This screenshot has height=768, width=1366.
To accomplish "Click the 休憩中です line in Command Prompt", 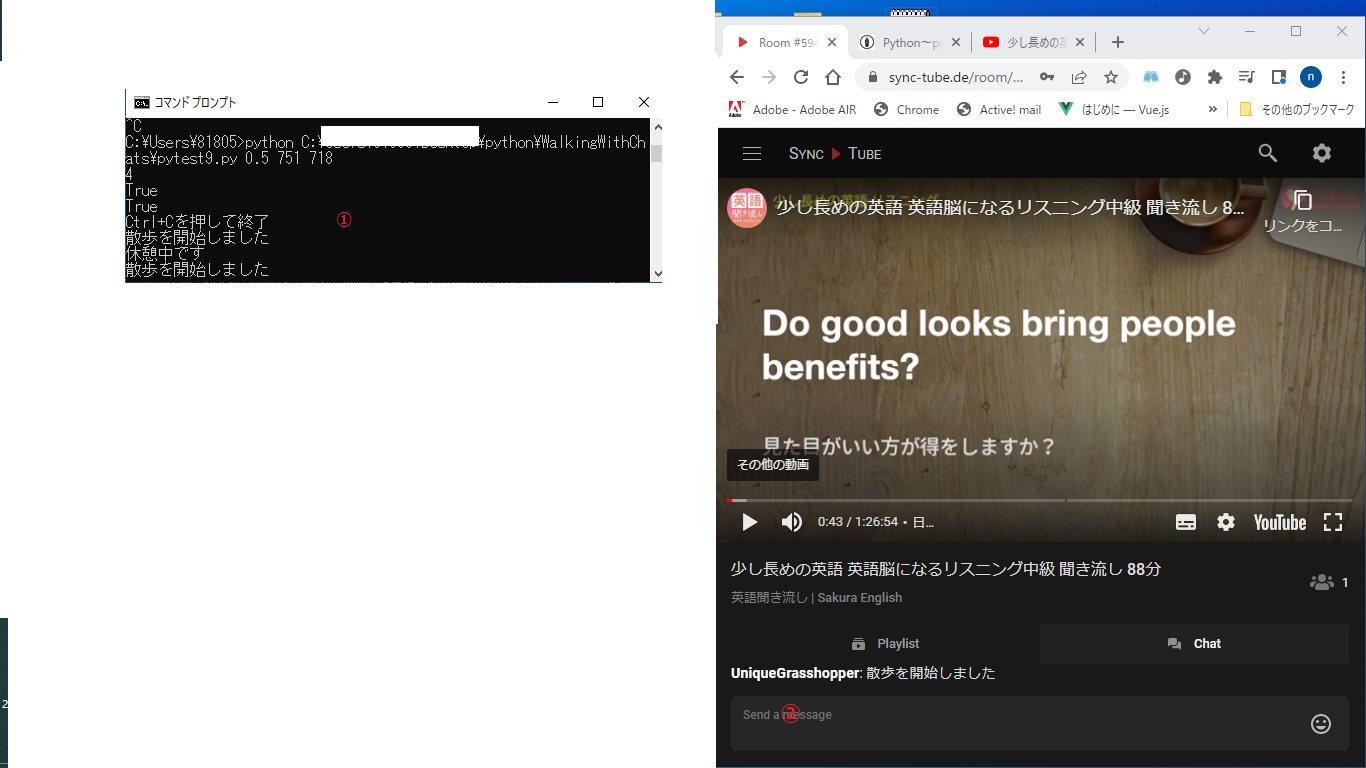I will (165, 254).
